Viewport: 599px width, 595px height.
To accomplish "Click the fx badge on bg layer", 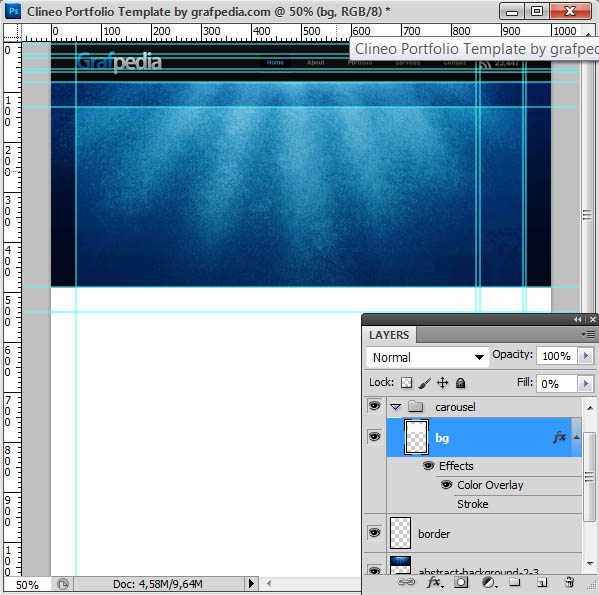I will pos(559,437).
